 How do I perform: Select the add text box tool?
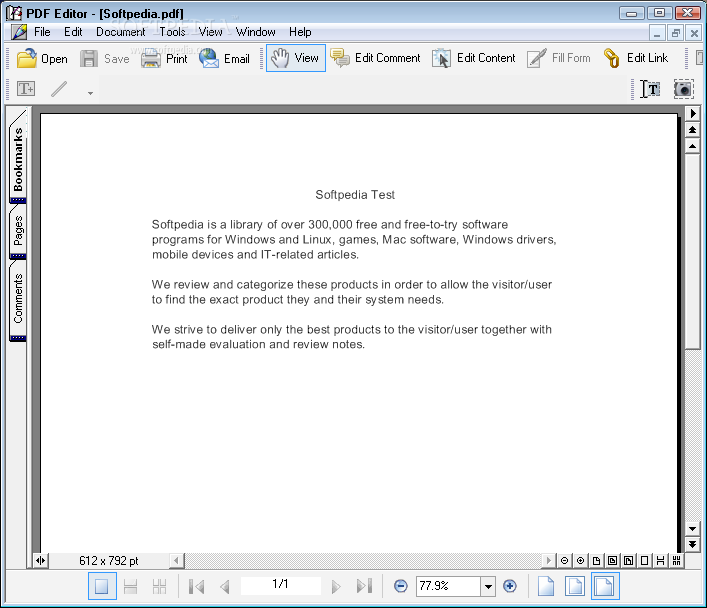point(26,88)
